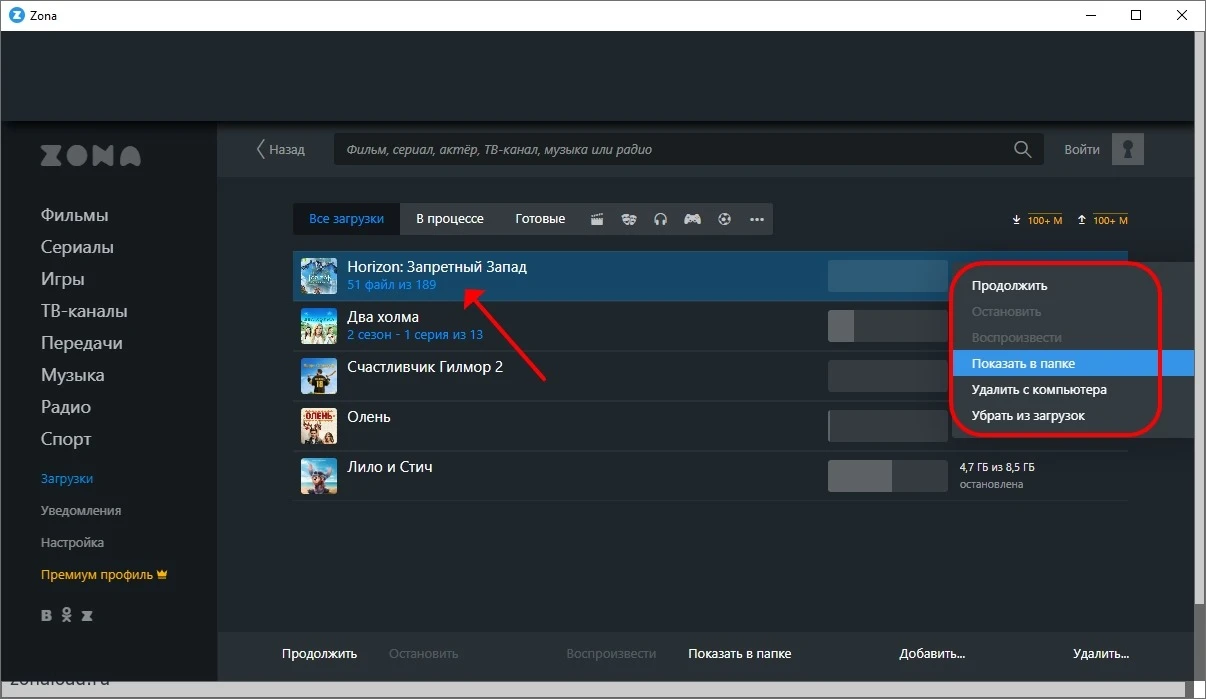Open Настройка in sidebar

[x=72, y=542]
